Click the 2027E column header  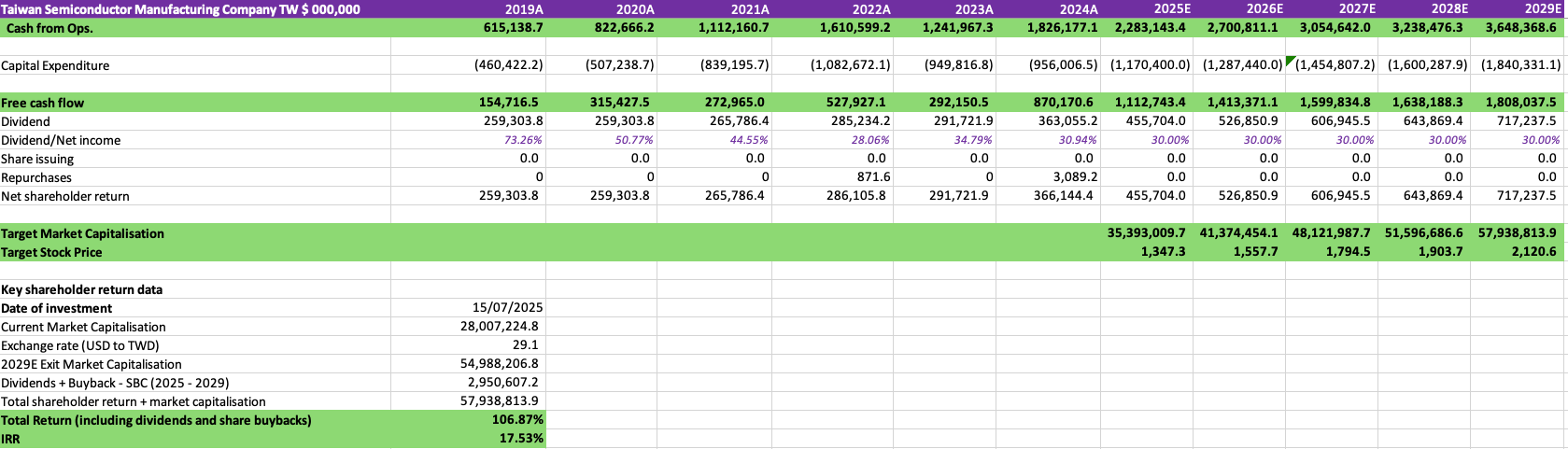click(x=1357, y=9)
